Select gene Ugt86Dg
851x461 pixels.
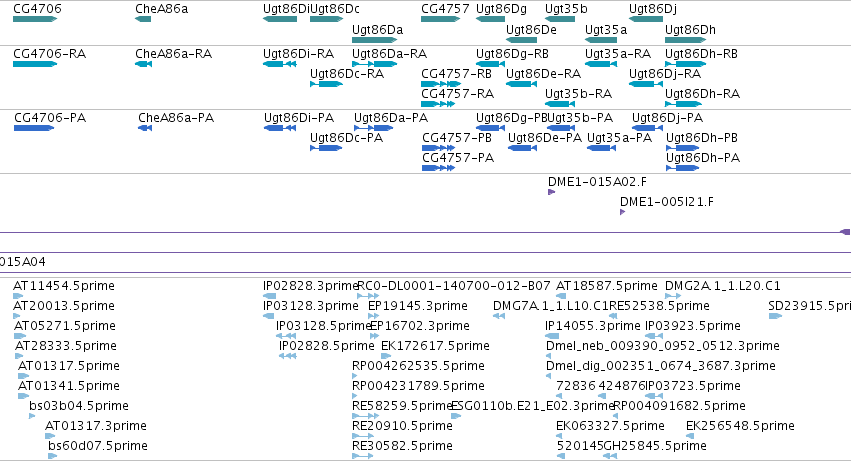click(x=490, y=19)
